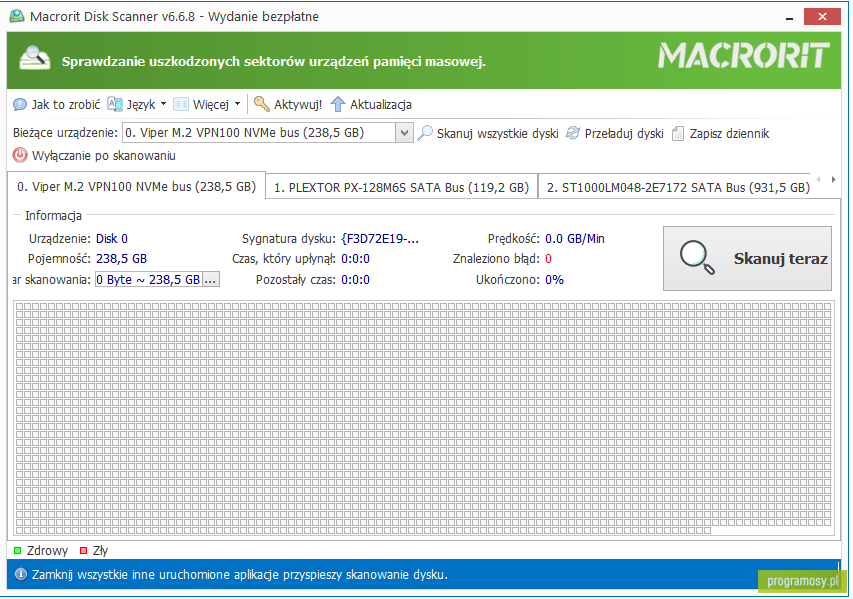Toggle Wyłączanie po skanowaniu power icon
Image resolution: width=853 pixels, height=599 pixels.
[20, 156]
